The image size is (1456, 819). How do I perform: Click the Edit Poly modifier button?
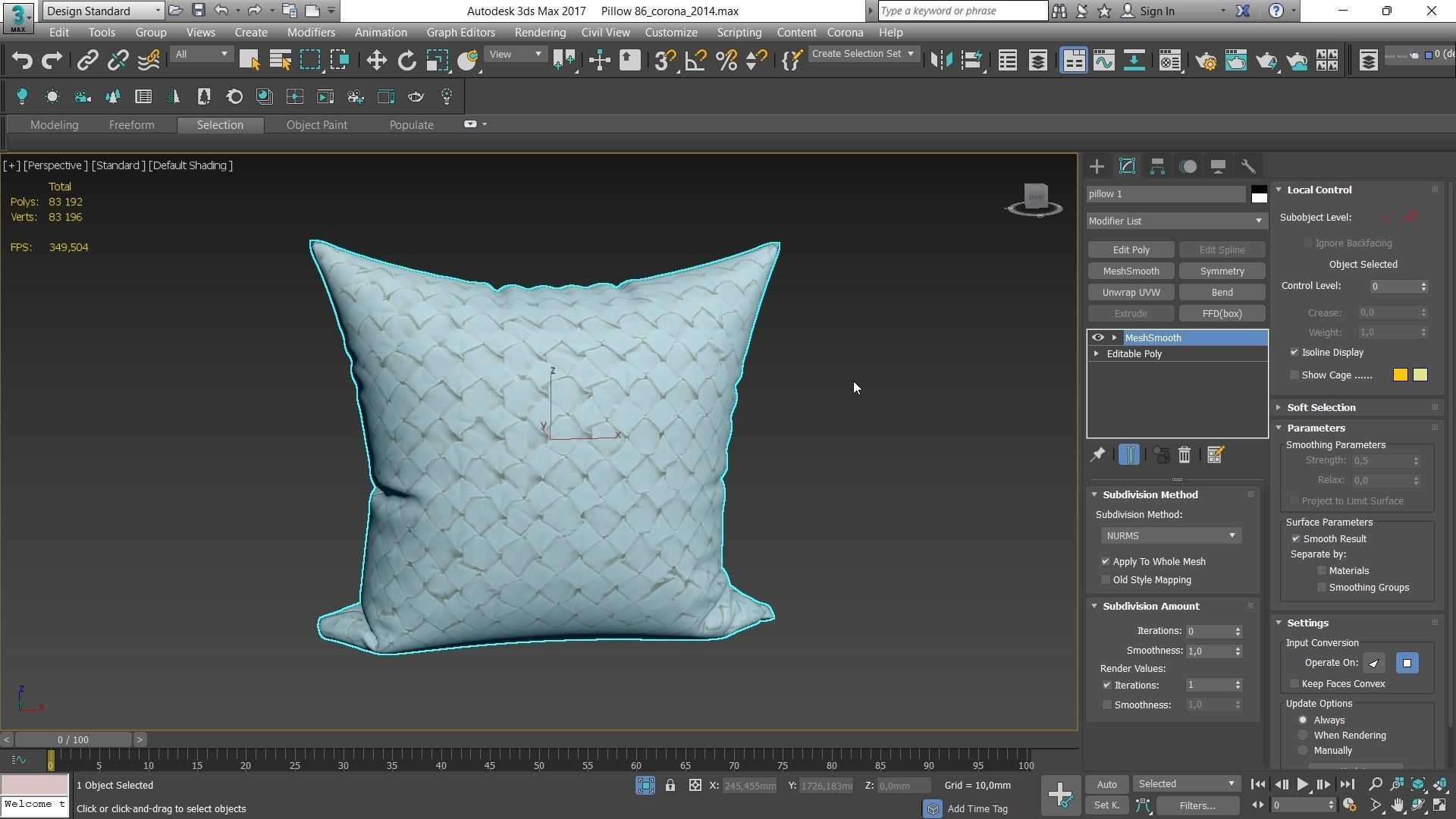coord(1131,250)
